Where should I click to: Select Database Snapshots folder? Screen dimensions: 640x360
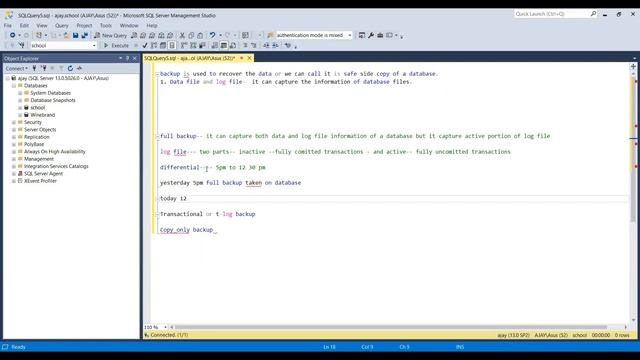pyautogui.click(x=53, y=100)
